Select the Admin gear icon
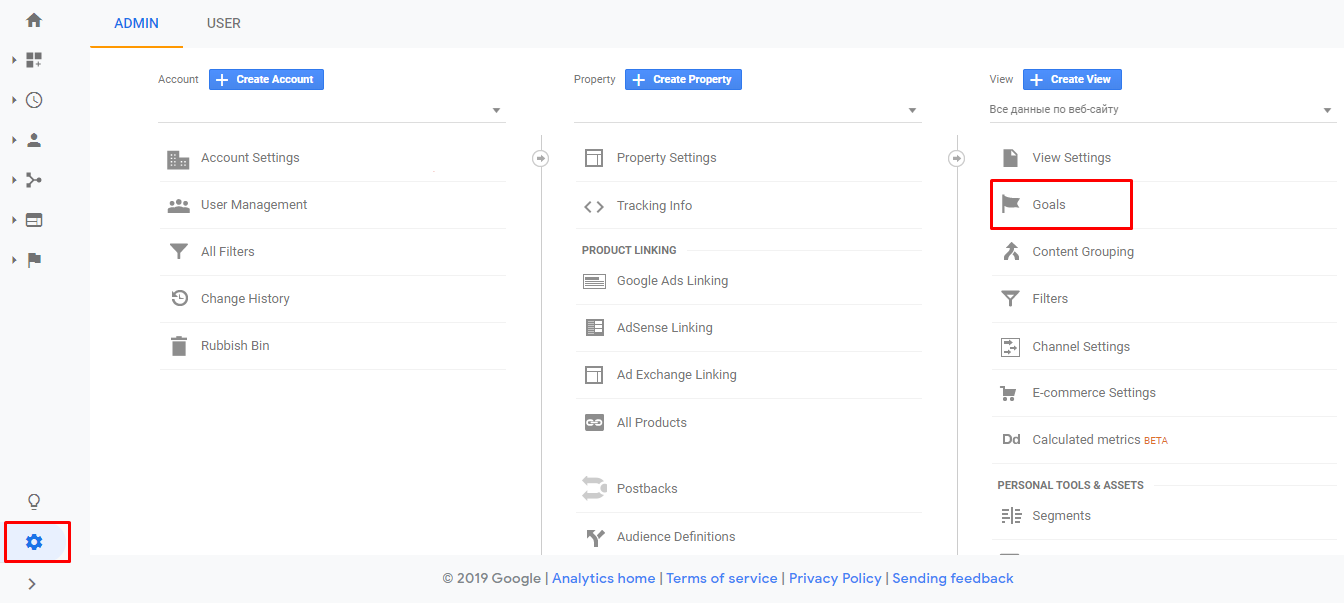Screen dimensions: 1344x603 click(x=36, y=541)
